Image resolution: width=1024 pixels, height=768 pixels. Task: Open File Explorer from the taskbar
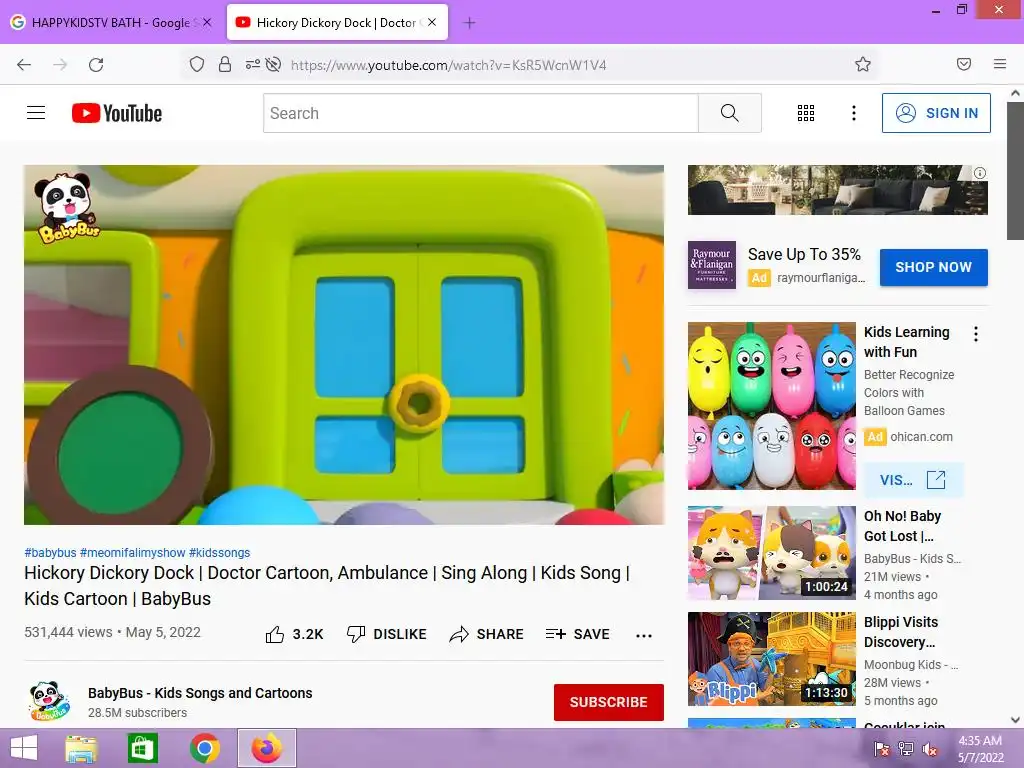[82, 748]
